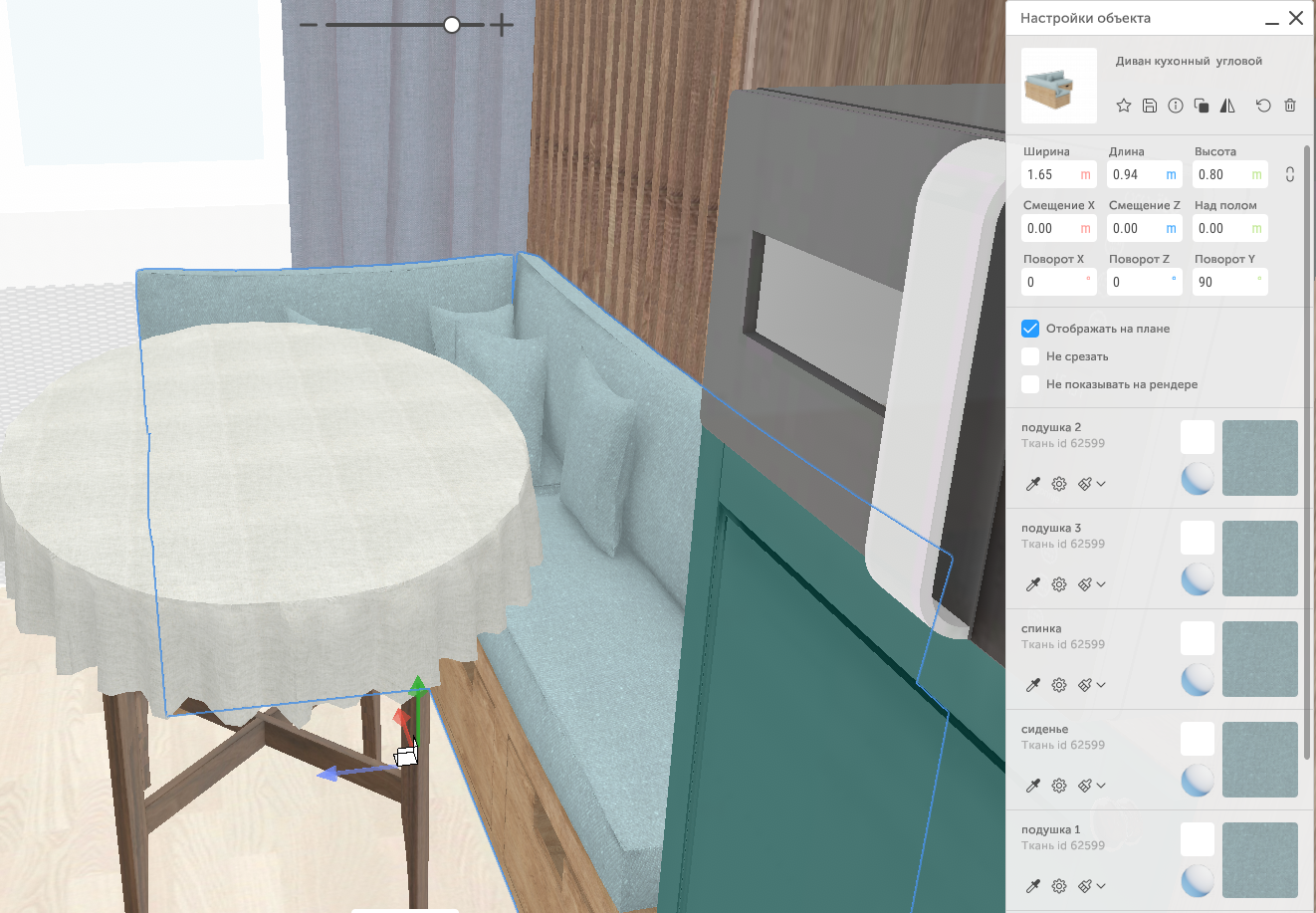Open the white color swatch for подушка 2
The width and height of the screenshot is (1316, 913).
click(x=1198, y=437)
